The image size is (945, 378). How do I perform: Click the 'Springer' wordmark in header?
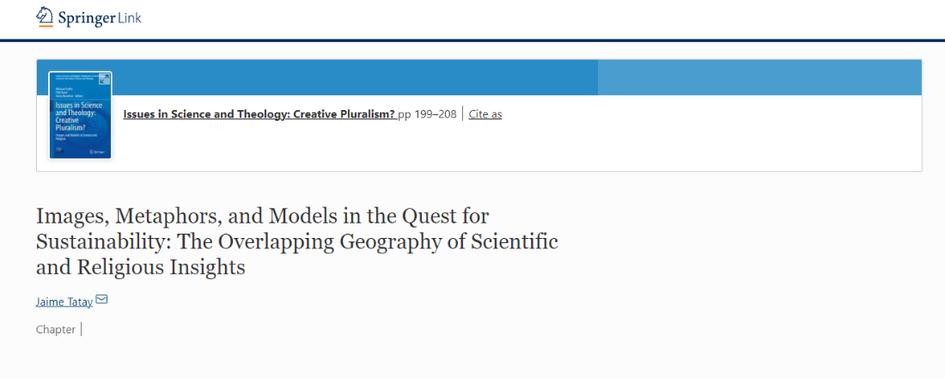point(86,18)
